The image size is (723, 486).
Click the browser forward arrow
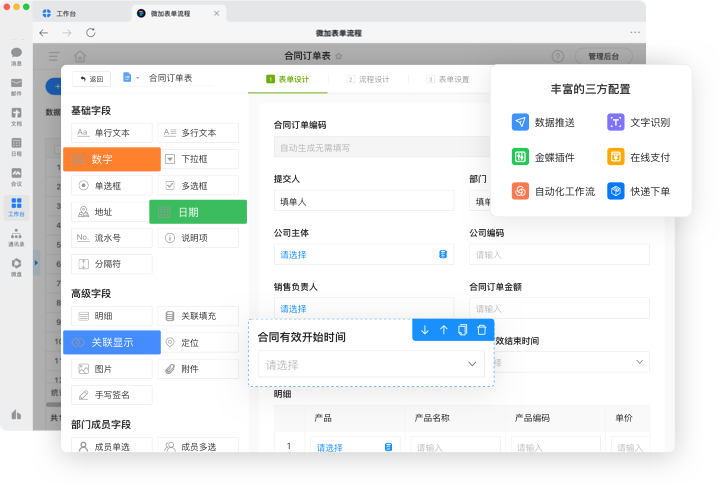pyautogui.click(x=67, y=33)
